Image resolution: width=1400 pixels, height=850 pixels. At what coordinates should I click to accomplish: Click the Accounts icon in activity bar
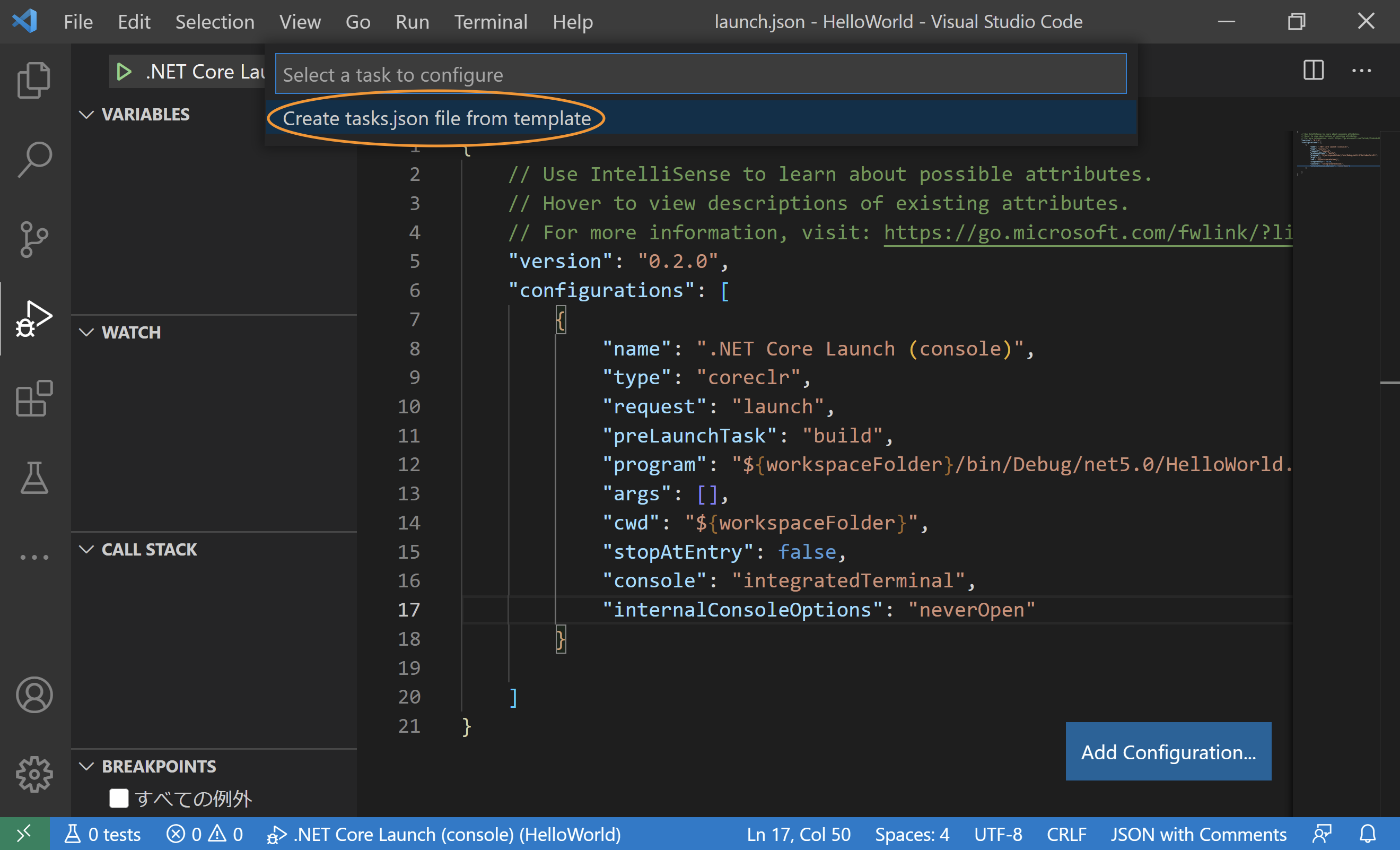pos(34,694)
